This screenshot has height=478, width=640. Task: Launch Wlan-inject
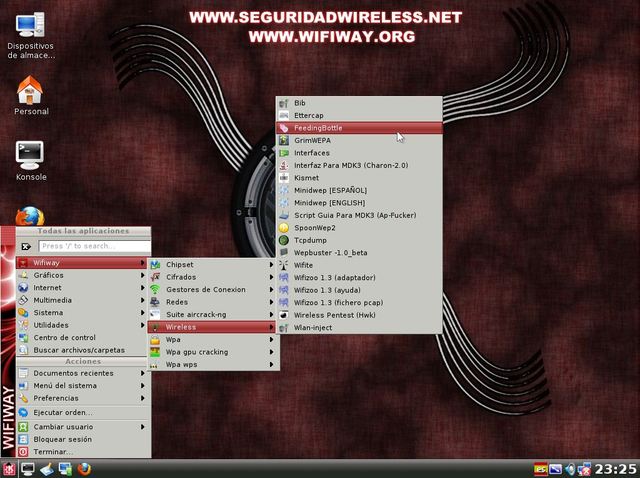tap(359, 327)
